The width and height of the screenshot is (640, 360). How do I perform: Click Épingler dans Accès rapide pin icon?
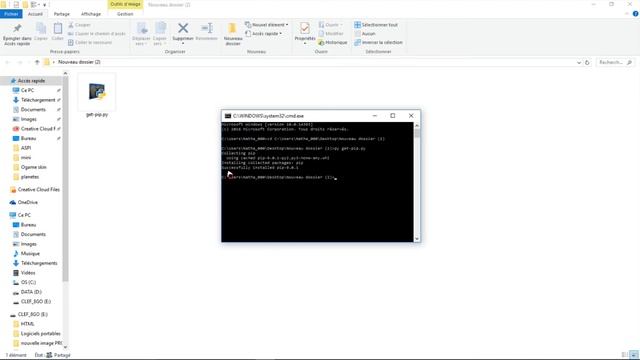coord(17,28)
